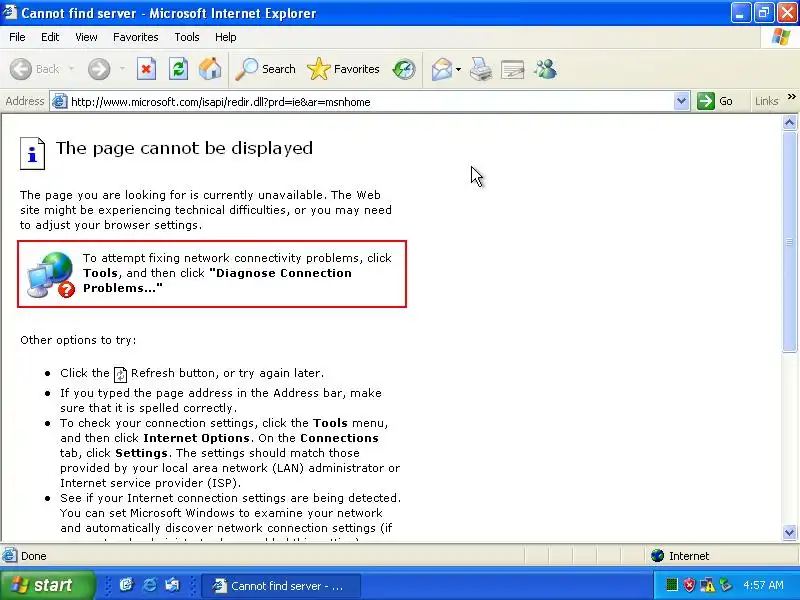Open the Help menu
This screenshot has width=800, height=600.
pos(226,37)
